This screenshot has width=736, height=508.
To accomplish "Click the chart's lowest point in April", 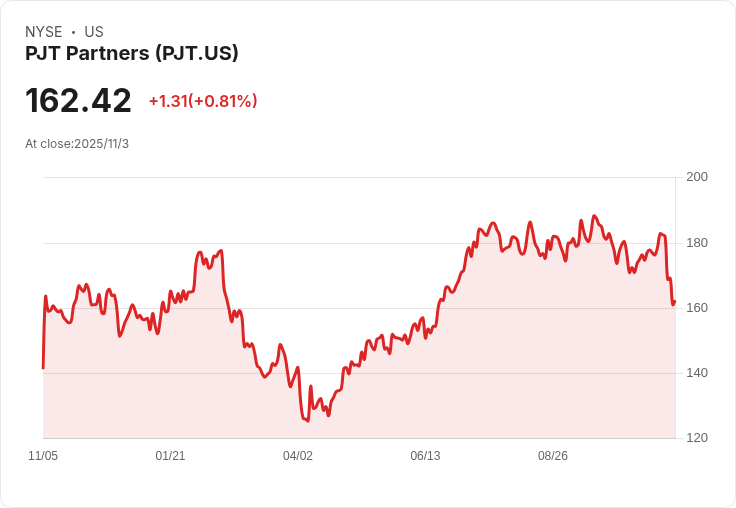I will 308,421.
